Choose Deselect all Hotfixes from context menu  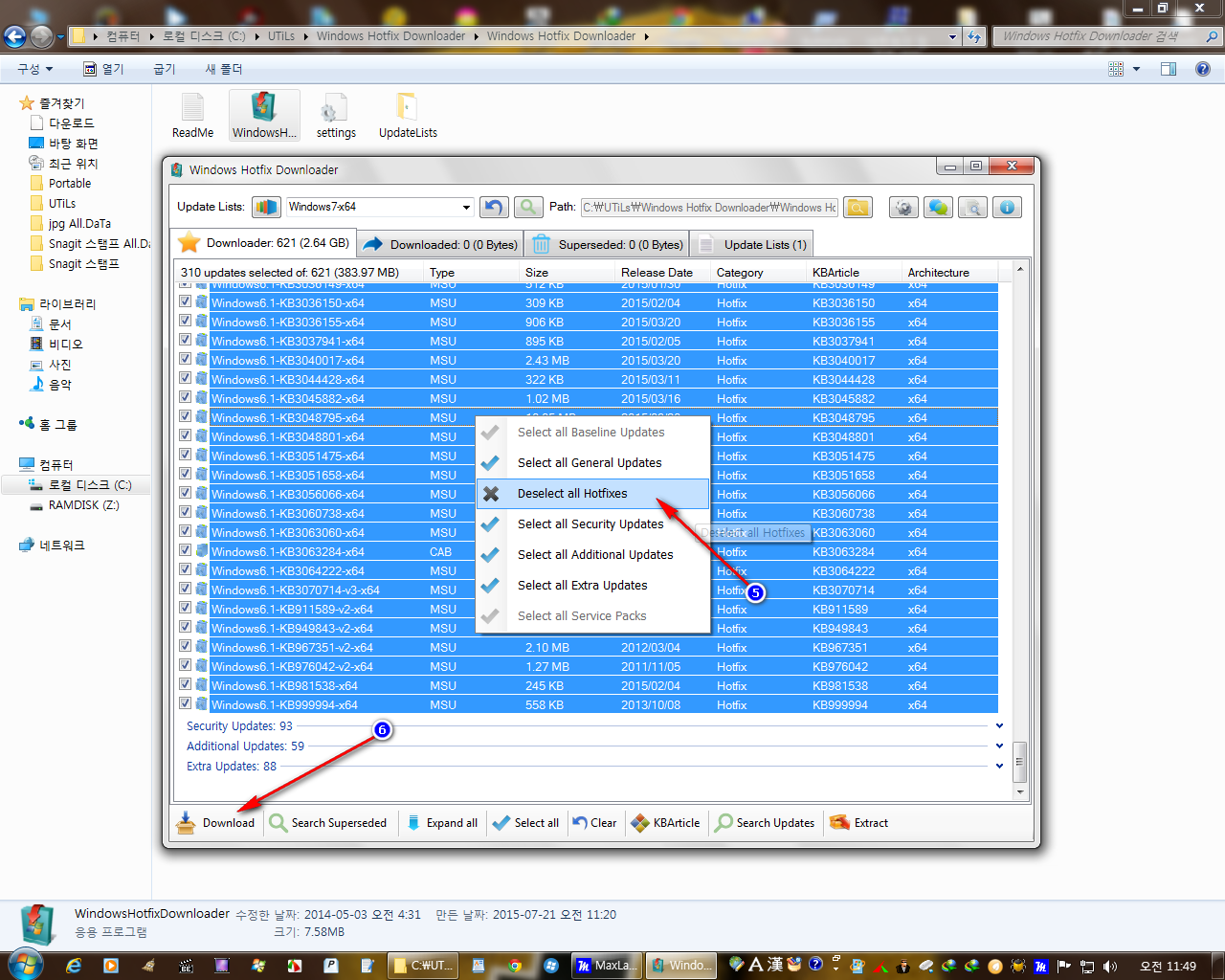pos(592,494)
